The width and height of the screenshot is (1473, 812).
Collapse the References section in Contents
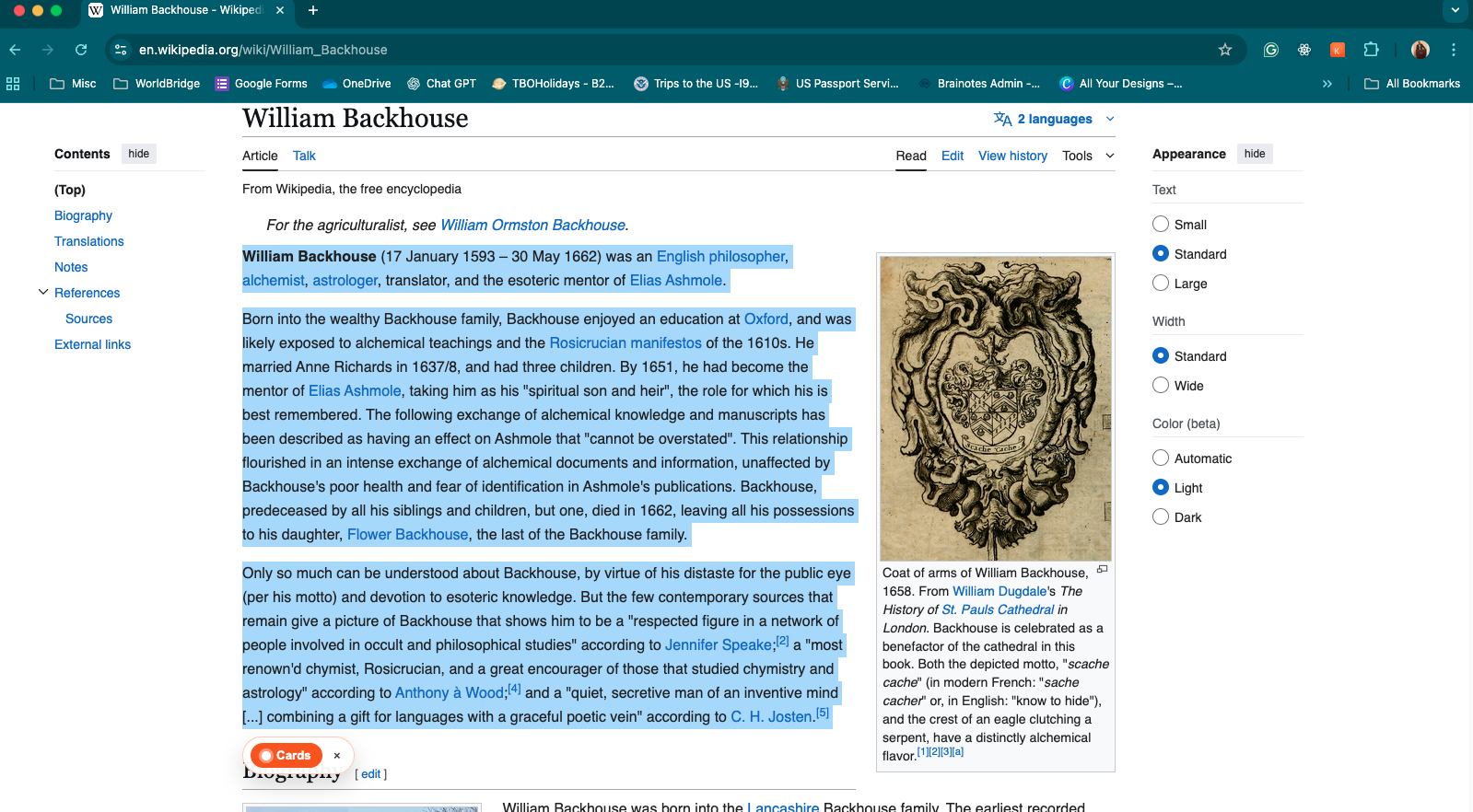(42, 292)
